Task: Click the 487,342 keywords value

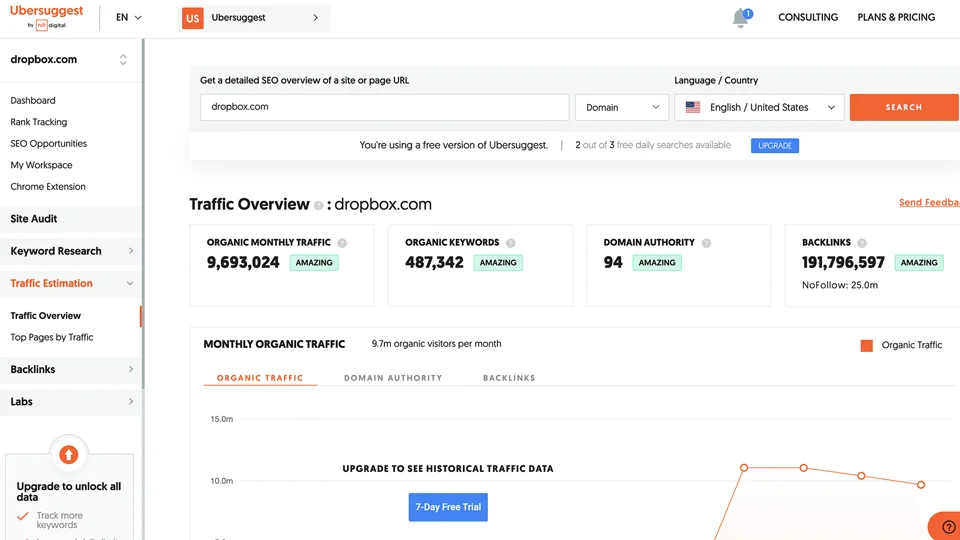Action: point(434,263)
